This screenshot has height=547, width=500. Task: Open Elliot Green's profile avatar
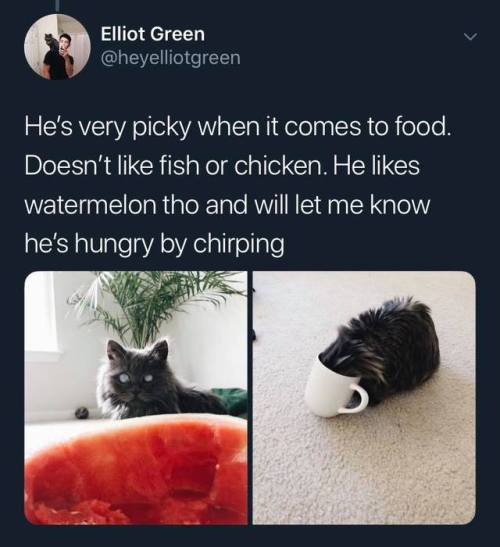click(57, 47)
